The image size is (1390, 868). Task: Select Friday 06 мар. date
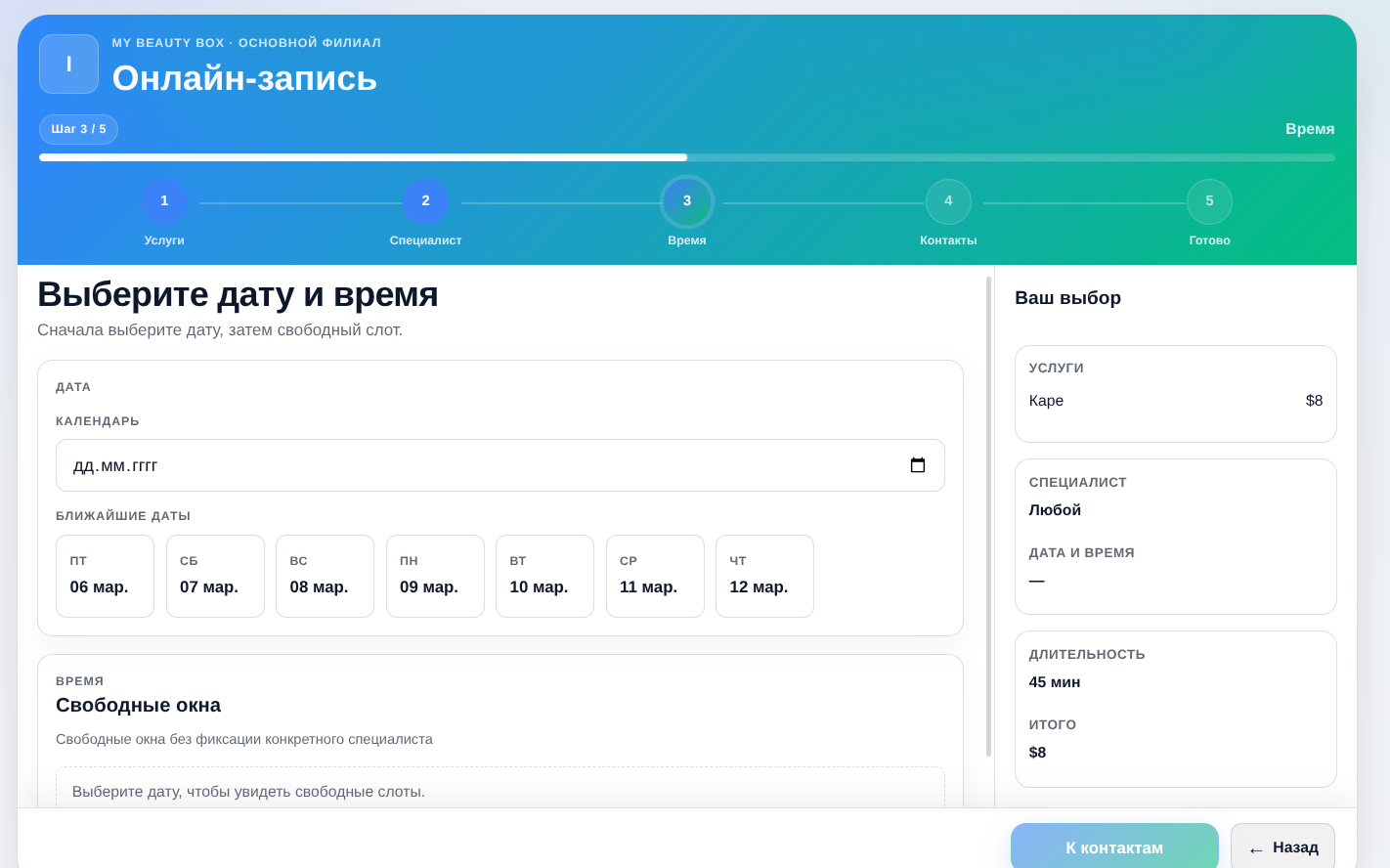[x=105, y=576]
